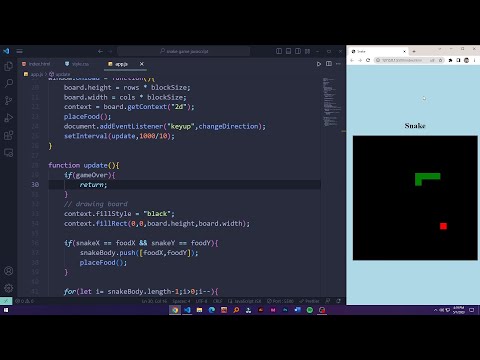
Task: Click 'context.fillStyle = "black";' line
Action: (119, 214)
